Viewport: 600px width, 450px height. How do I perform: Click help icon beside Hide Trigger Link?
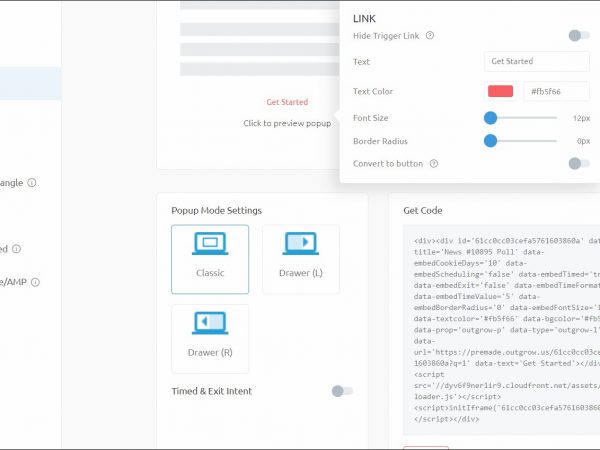pyautogui.click(x=430, y=36)
